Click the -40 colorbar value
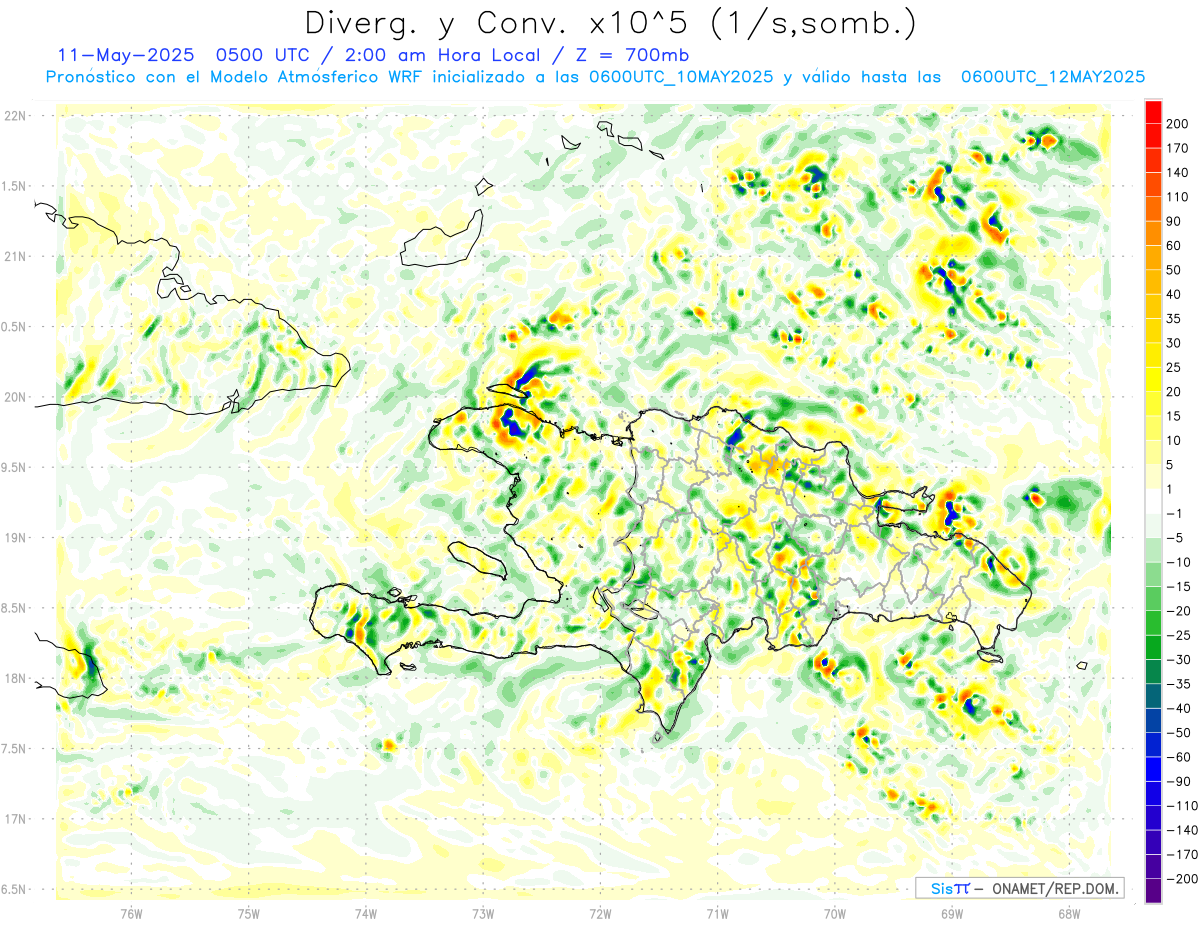Image resolution: width=1200 pixels, height=927 pixels. click(x=1180, y=709)
